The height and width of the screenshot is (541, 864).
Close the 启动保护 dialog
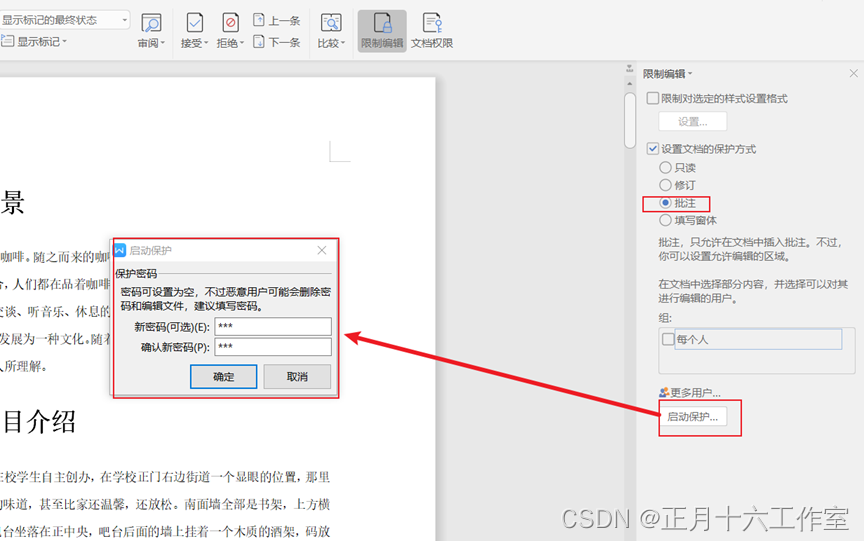click(x=322, y=251)
